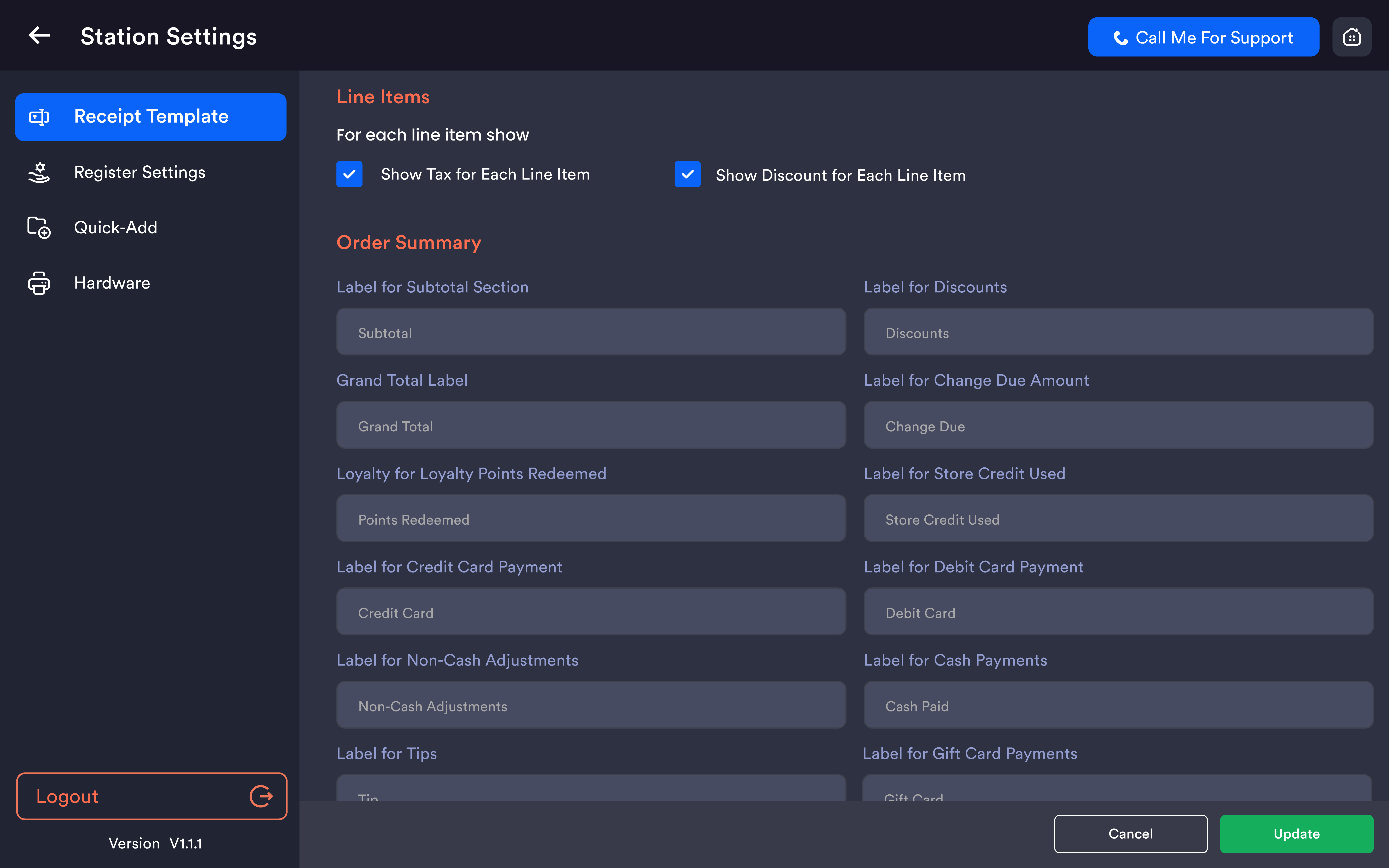Click the Version V1.1.1 text
Image resolution: width=1389 pixels, height=868 pixels.
(155, 843)
